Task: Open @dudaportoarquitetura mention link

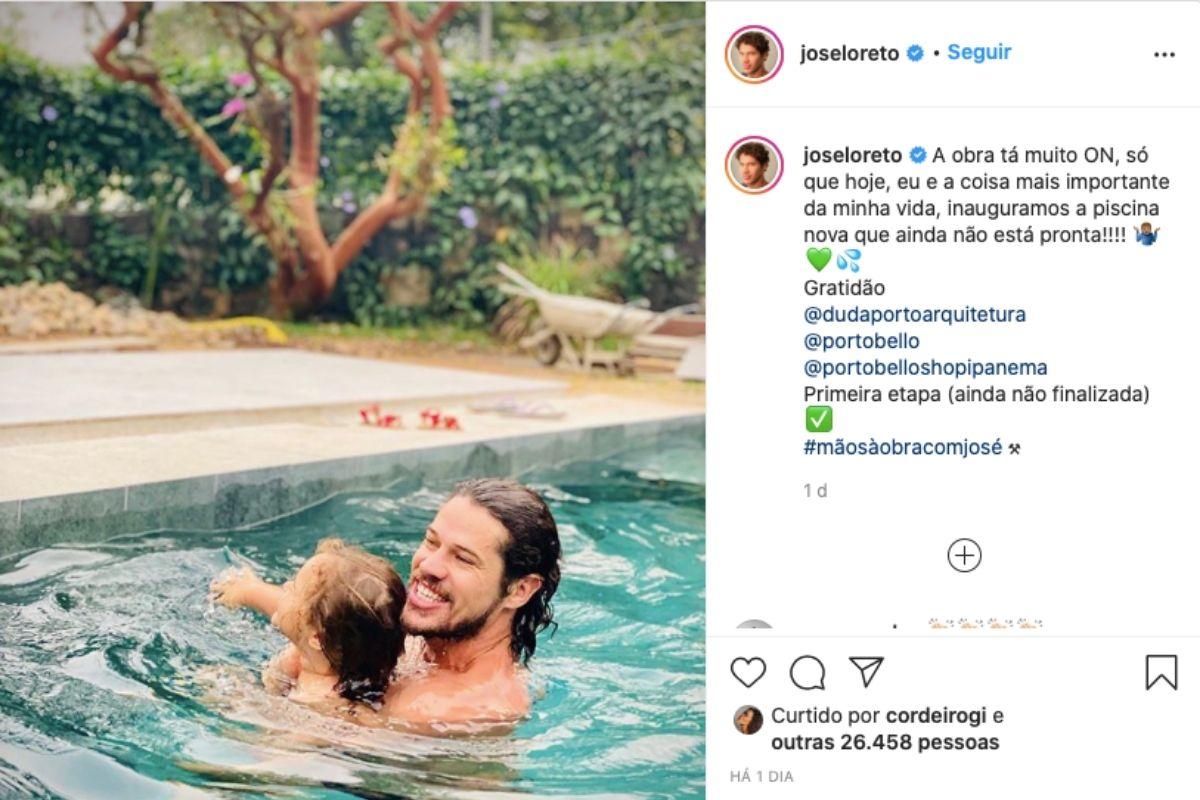Action: [915, 315]
